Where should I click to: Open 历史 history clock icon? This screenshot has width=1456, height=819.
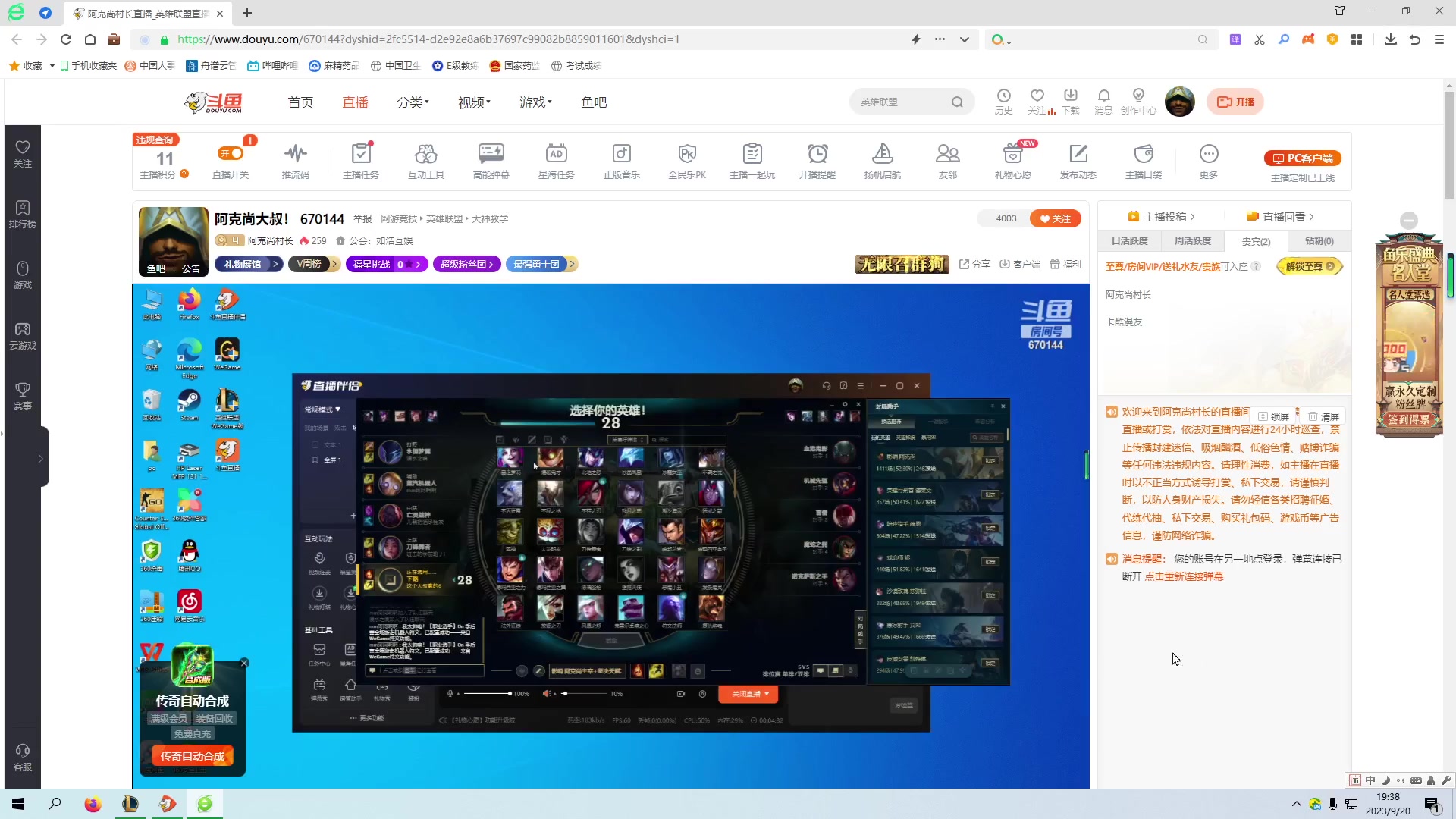(x=1003, y=96)
